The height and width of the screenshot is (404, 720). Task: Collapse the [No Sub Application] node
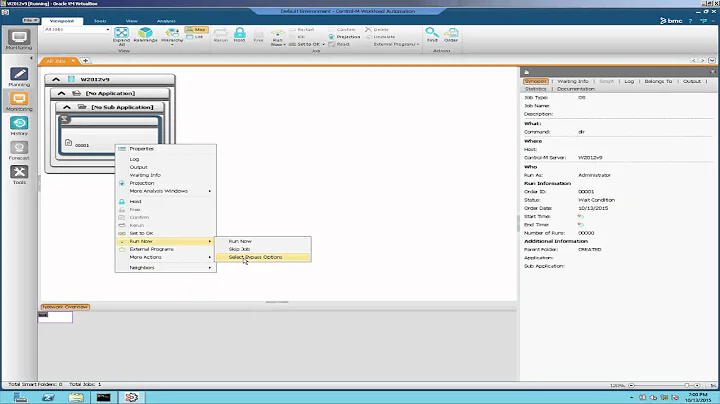[x=67, y=107]
